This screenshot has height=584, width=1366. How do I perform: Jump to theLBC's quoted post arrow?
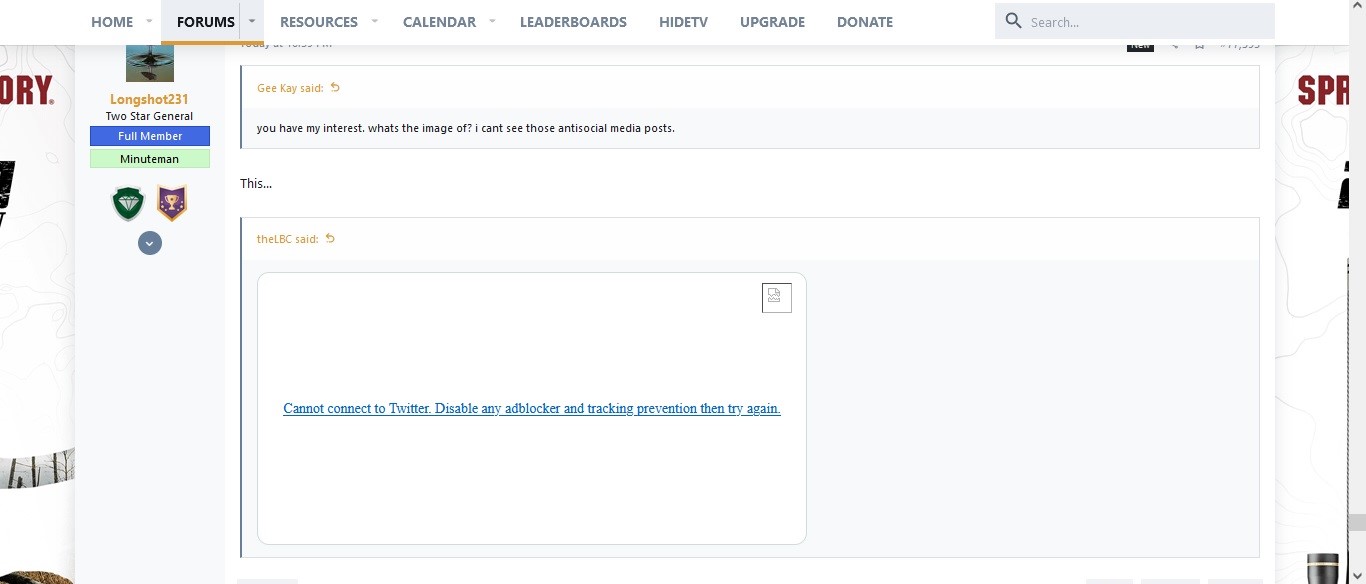[330, 239]
